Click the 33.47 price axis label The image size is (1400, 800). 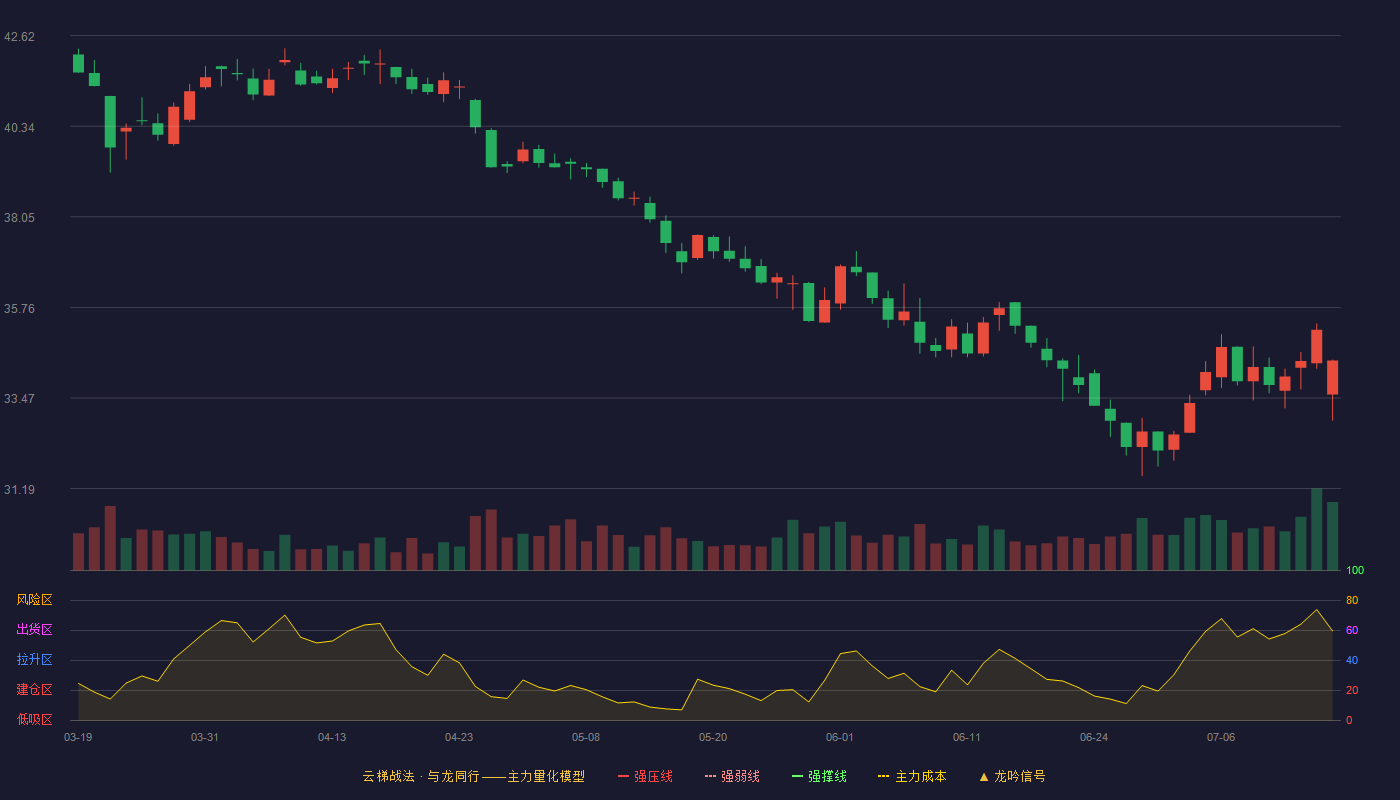(19, 398)
